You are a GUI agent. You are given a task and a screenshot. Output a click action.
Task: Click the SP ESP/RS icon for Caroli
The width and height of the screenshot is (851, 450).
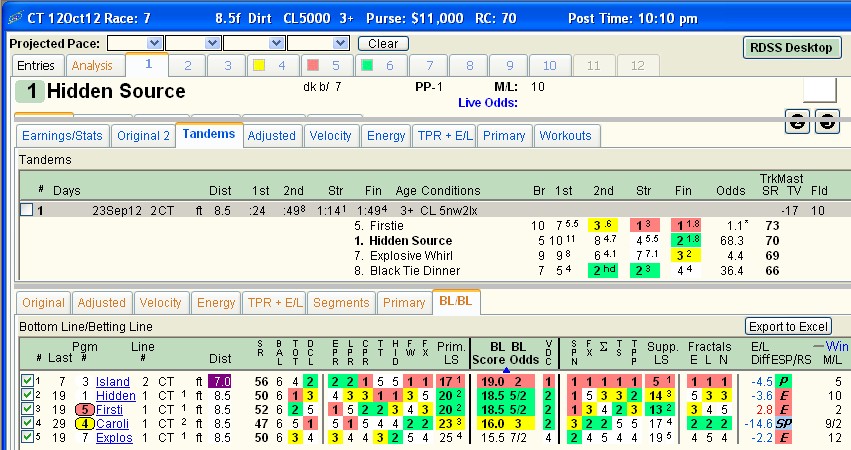point(784,423)
